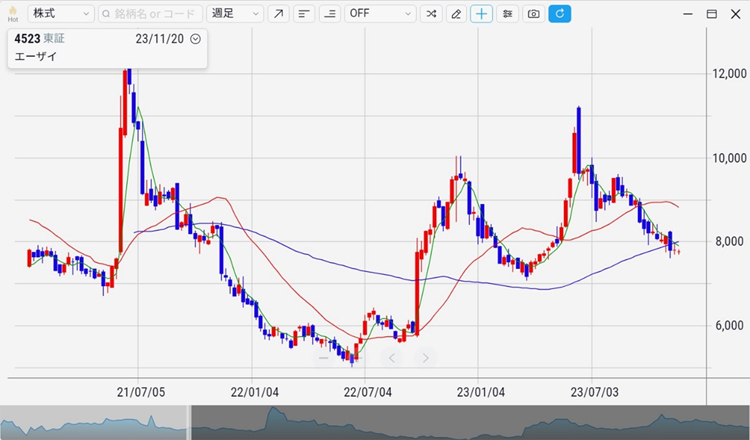Select the trend line arrow tool
This screenshot has height=440, width=750.
(278, 14)
